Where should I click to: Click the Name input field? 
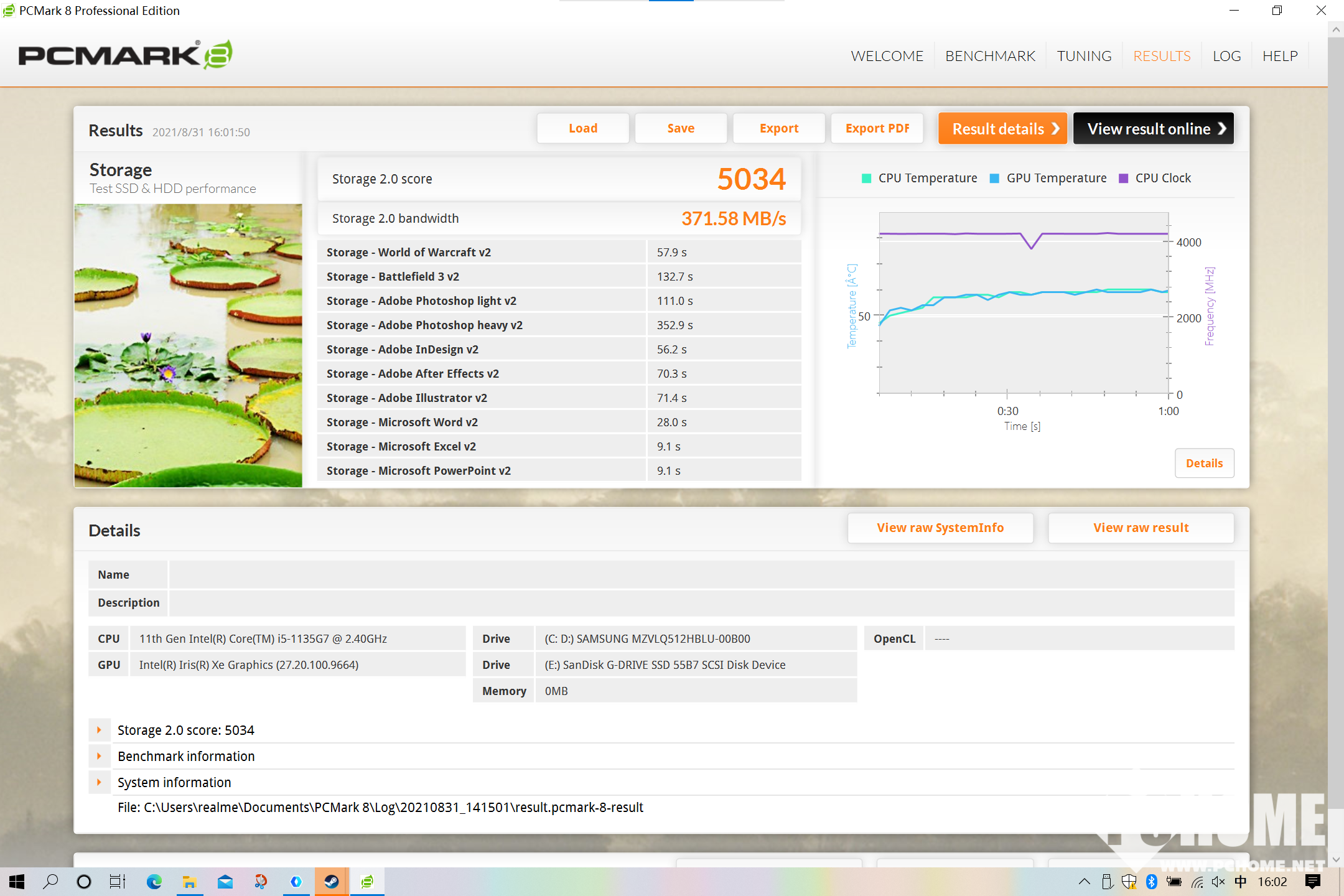pyautogui.click(x=701, y=574)
